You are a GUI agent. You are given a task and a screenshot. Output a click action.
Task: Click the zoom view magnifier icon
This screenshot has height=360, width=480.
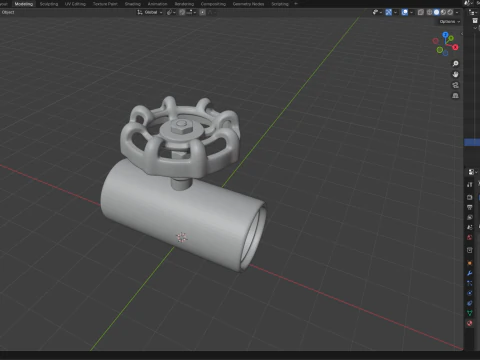tap(455, 64)
